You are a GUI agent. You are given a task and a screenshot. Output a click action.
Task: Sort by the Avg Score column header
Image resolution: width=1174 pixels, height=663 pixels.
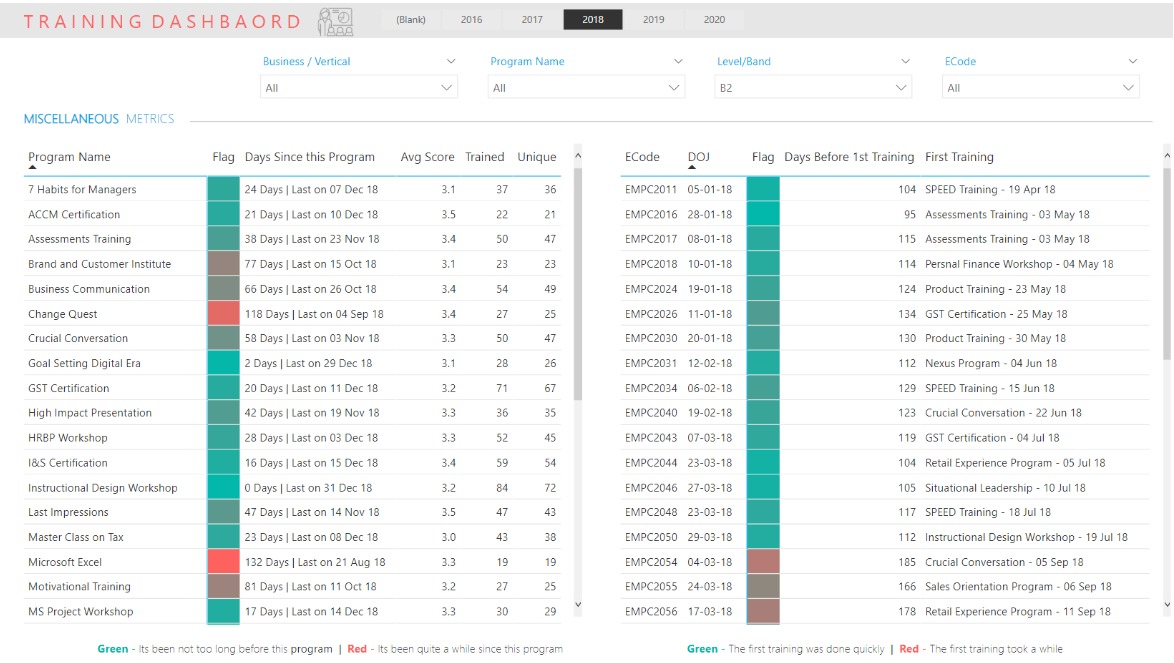pos(427,157)
